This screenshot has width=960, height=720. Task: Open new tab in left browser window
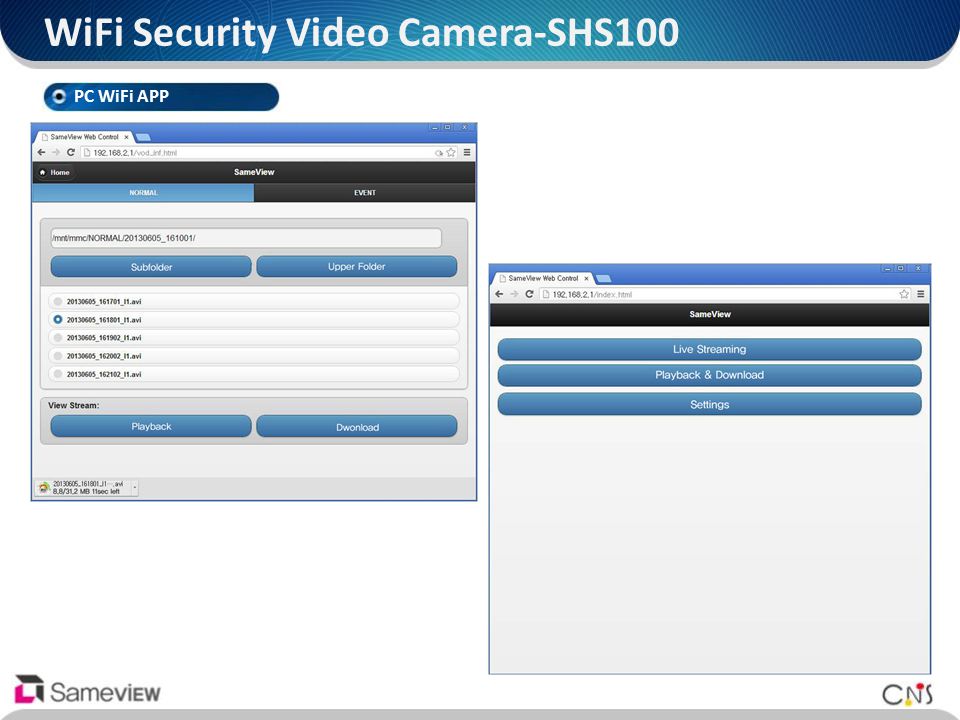pyautogui.click(x=143, y=137)
